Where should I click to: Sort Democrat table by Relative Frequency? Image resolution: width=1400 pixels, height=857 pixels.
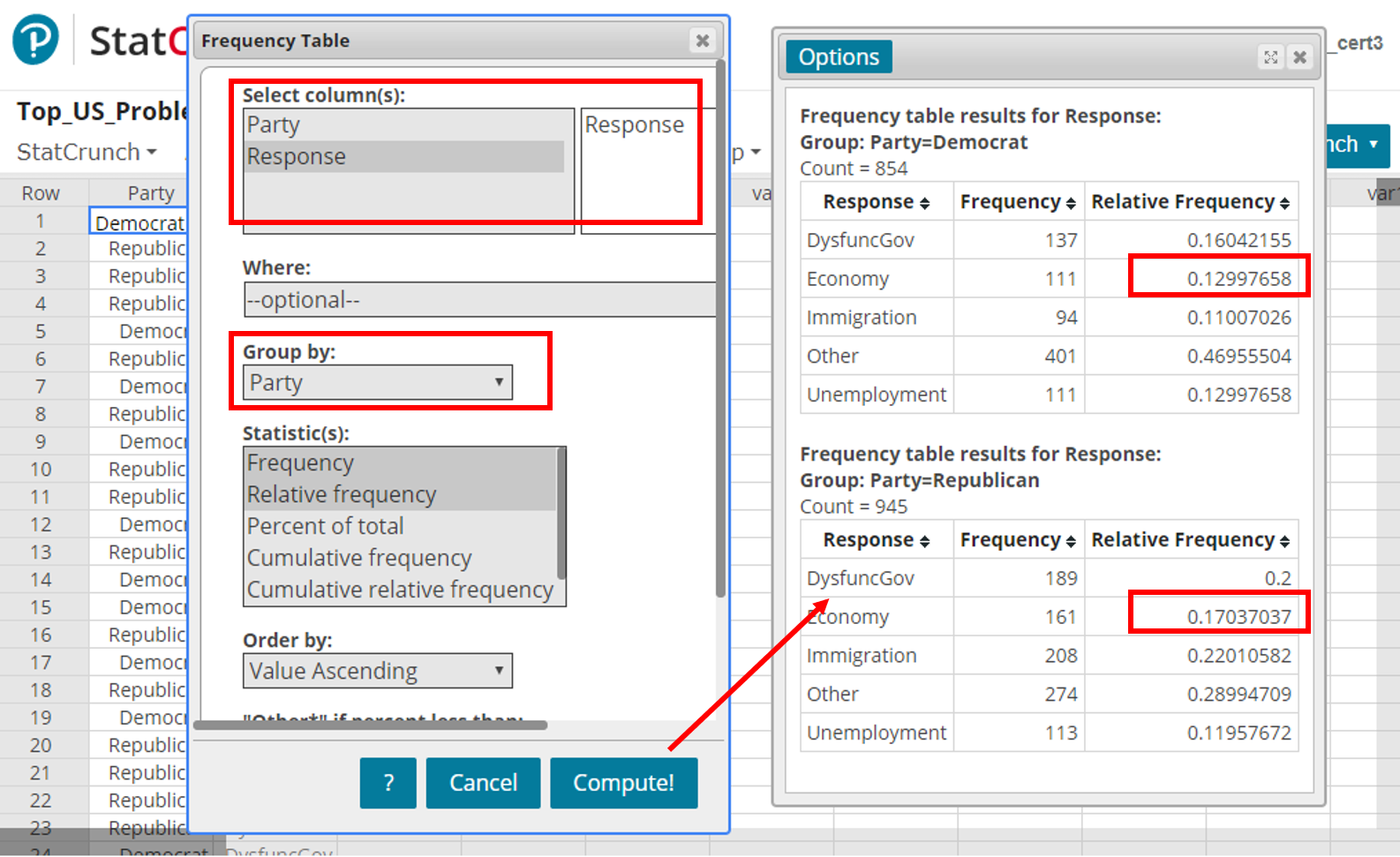click(x=1190, y=202)
